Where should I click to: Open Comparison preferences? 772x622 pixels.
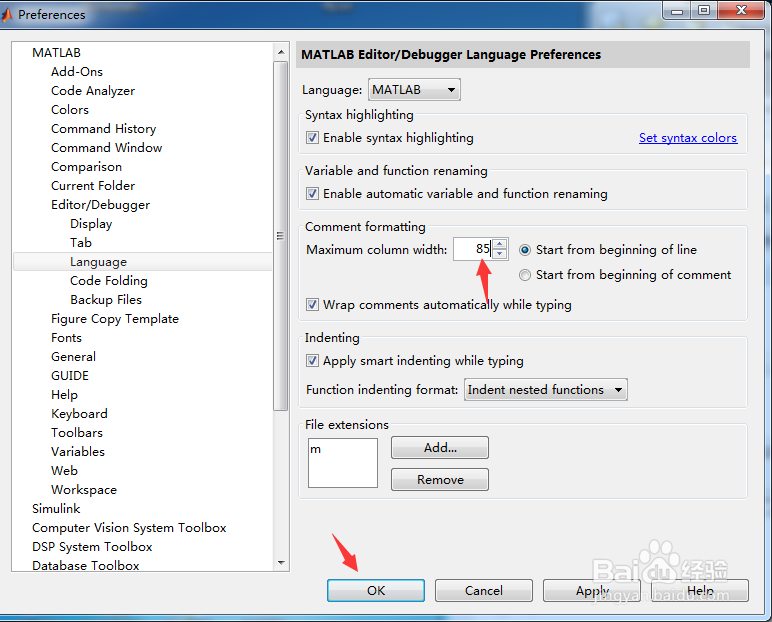pos(86,167)
